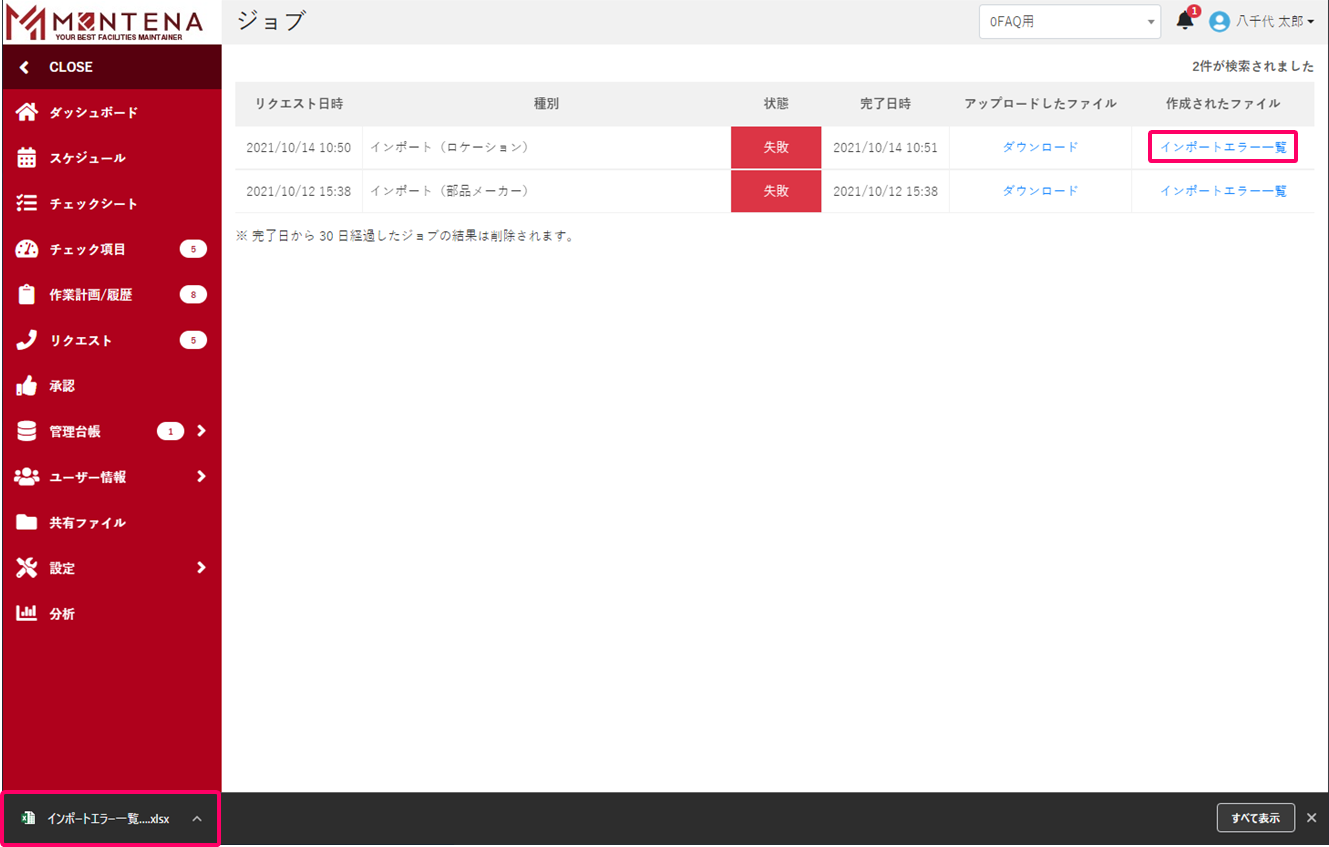The height and width of the screenshot is (847, 1329).
Task: Open the work plan clipboard icon
Action: (x=27, y=295)
